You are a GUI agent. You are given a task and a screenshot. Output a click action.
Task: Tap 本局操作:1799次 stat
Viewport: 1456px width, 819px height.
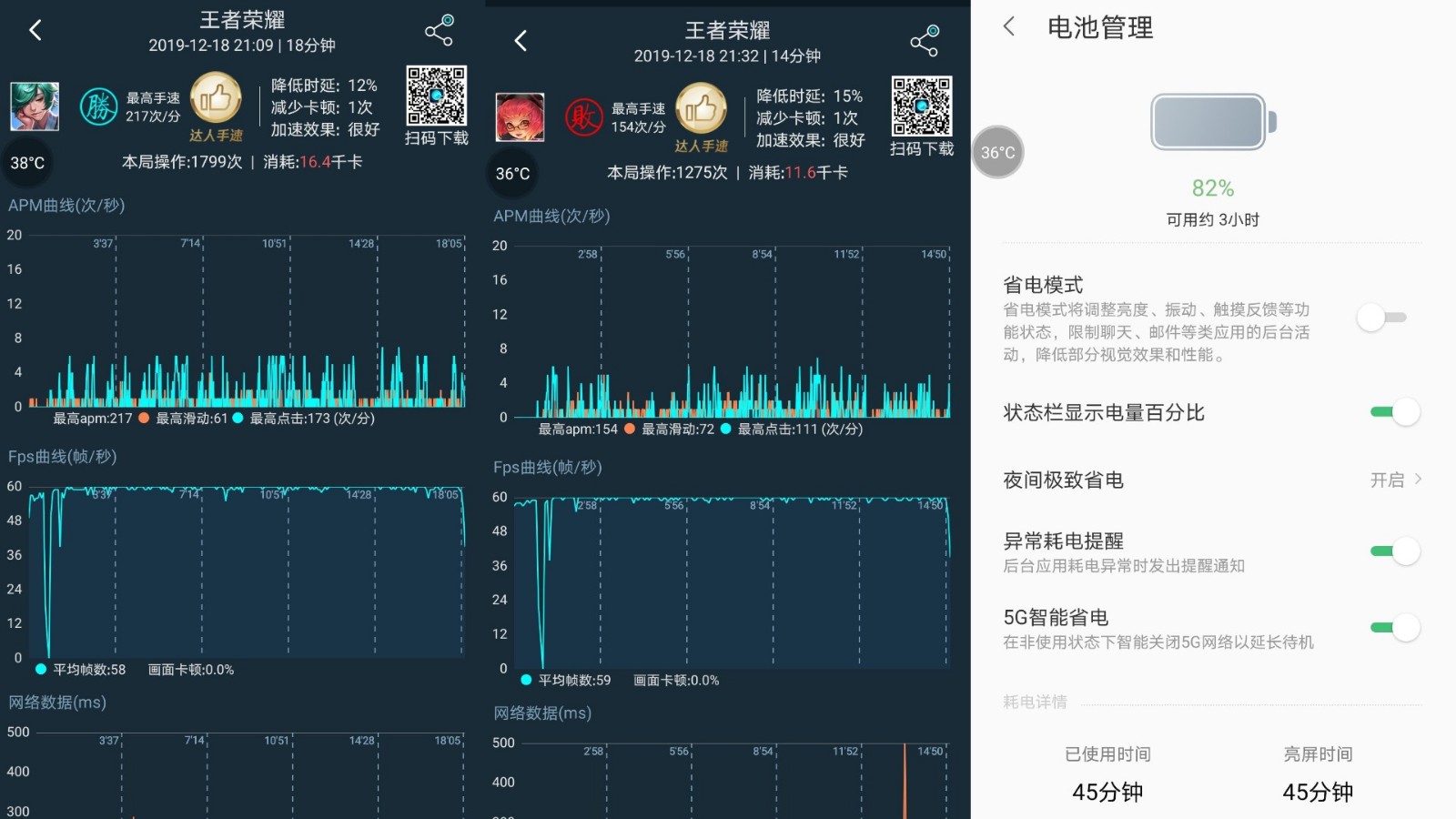182,162
